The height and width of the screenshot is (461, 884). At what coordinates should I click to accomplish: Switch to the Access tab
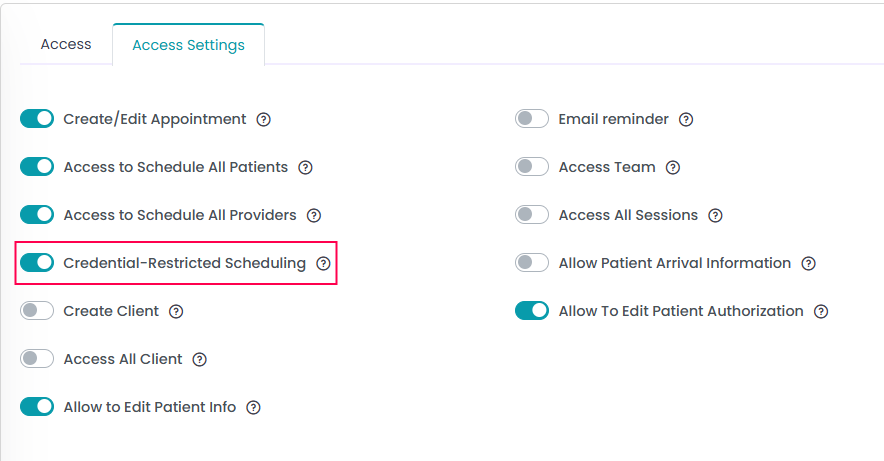66,44
